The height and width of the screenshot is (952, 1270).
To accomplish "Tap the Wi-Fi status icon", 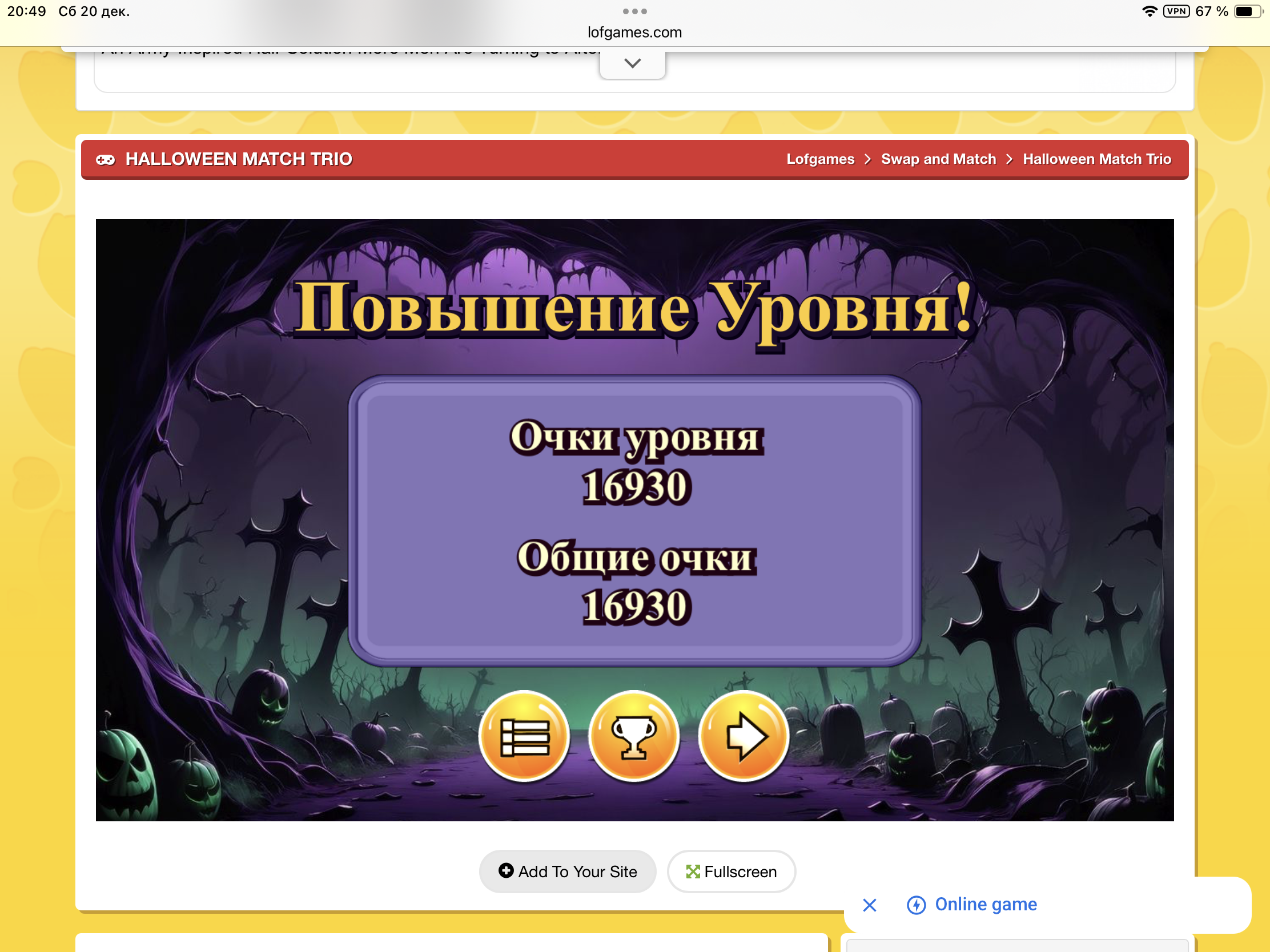I will point(1150,11).
